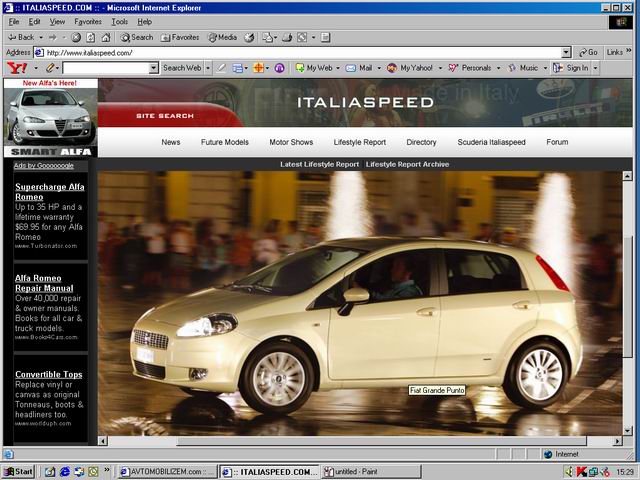Switch to AVTOMOBILIZEM.com taskbar window
Image resolution: width=640 pixels, height=480 pixels.
167,472
